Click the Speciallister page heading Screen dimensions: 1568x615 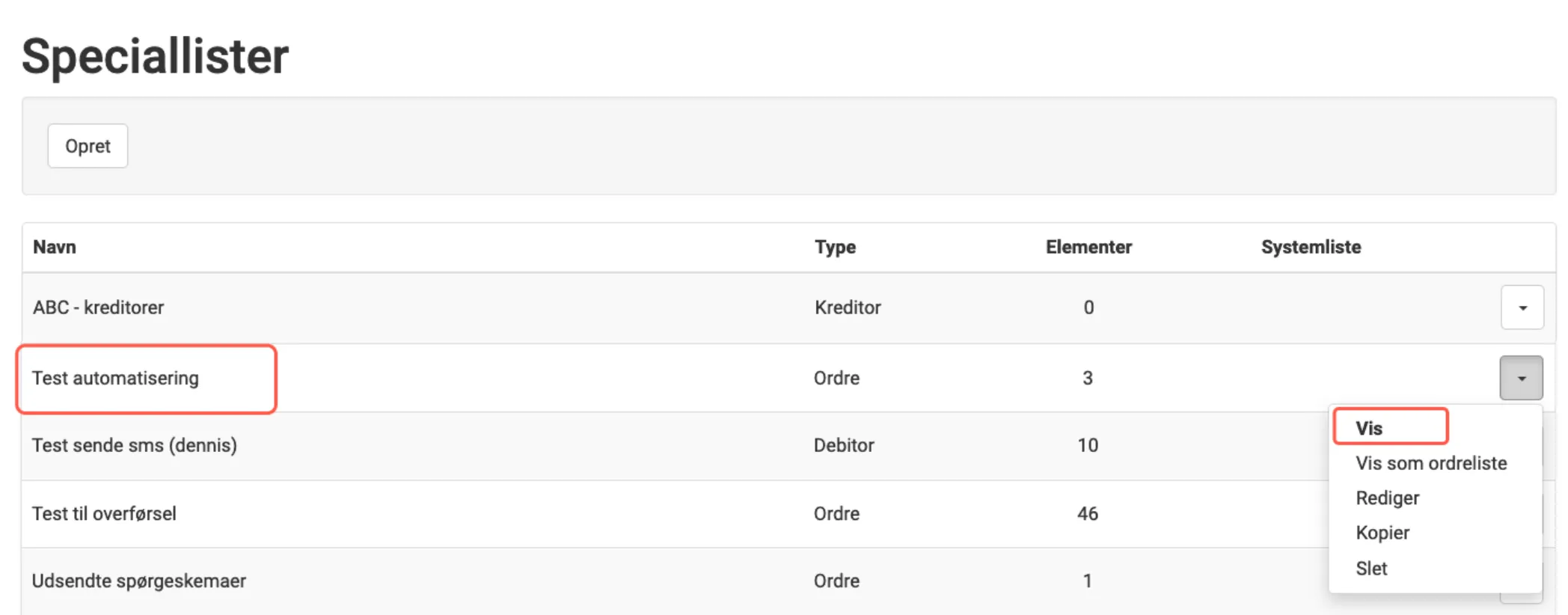click(155, 56)
